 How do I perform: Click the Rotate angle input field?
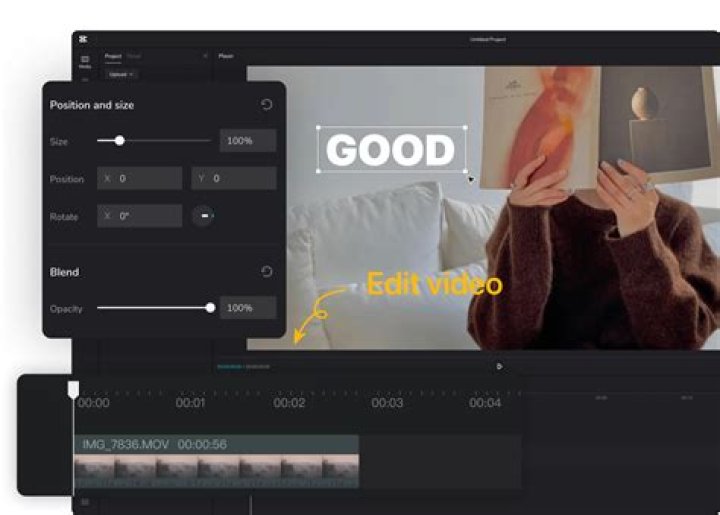pyautogui.click(x=140, y=216)
